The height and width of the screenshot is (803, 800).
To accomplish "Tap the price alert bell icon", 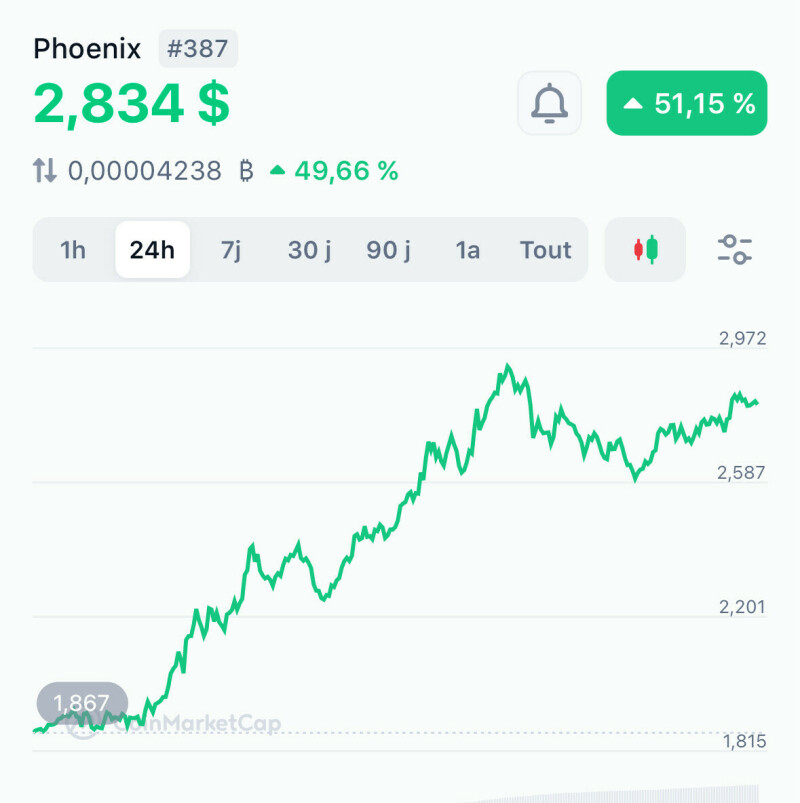I will (549, 103).
